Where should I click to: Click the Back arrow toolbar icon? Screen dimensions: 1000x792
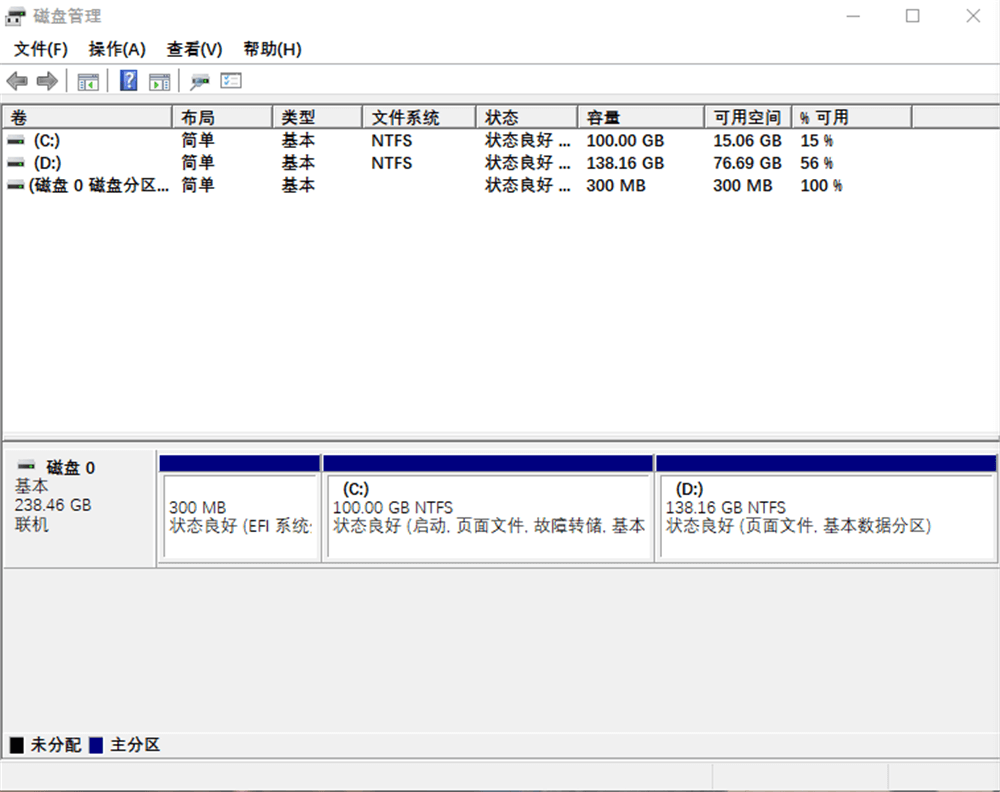click(17, 81)
